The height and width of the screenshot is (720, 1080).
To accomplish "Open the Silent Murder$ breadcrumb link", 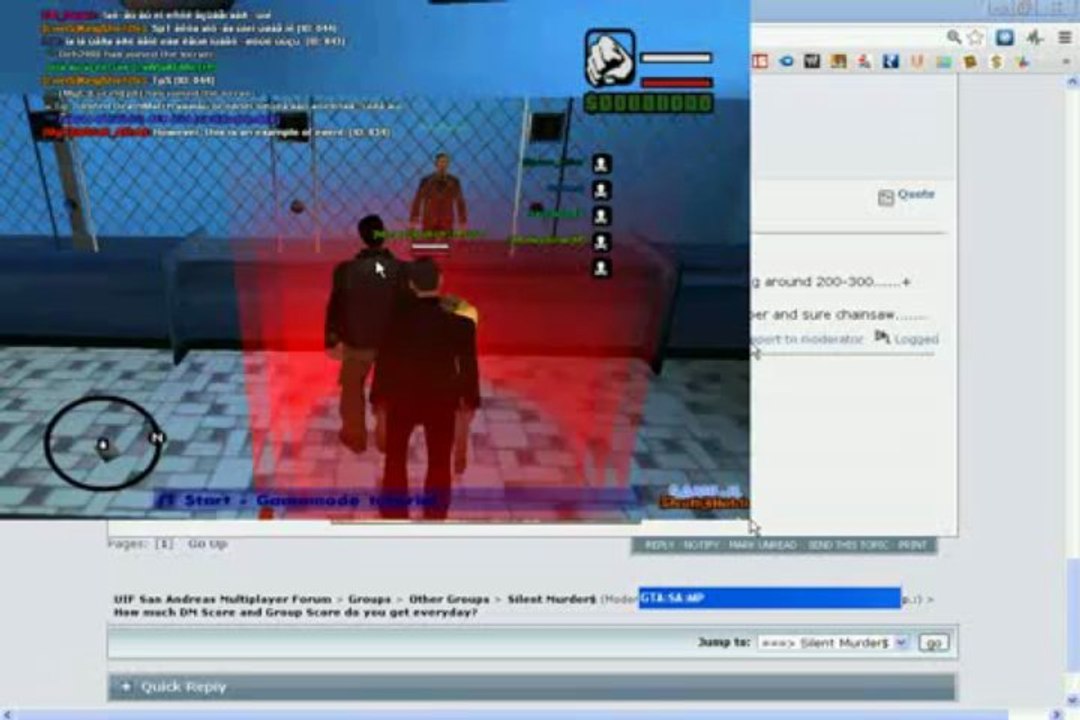I will (x=551, y=599).
